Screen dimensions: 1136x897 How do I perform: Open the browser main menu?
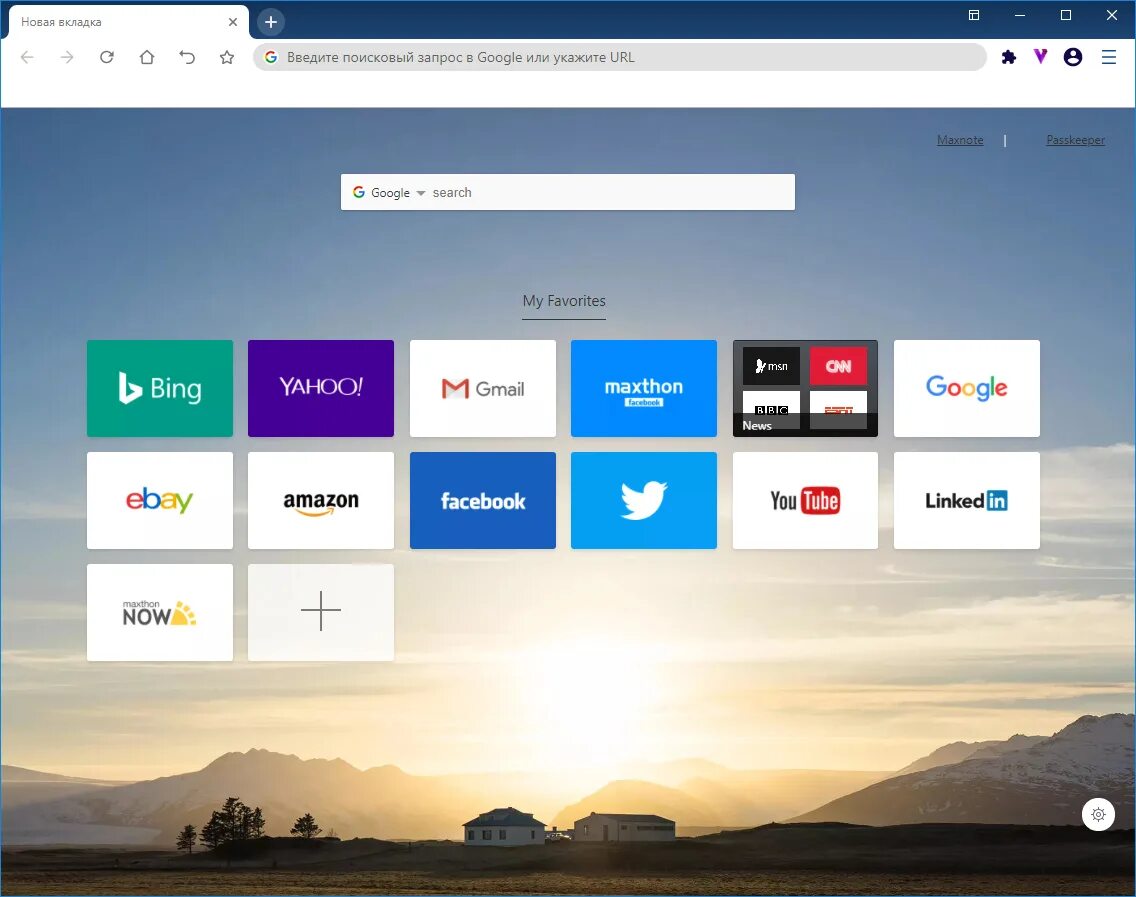(x=1108, y=57)
